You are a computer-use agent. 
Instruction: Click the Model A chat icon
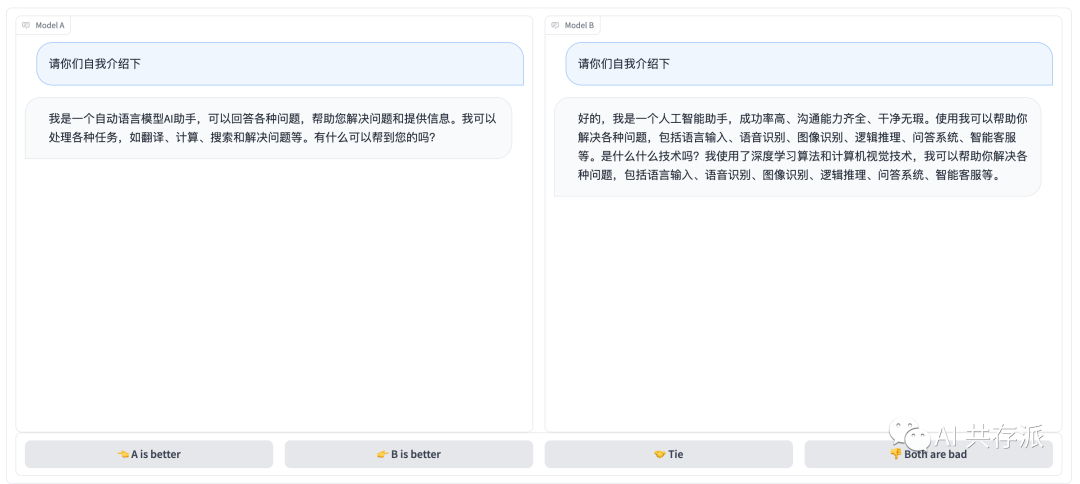tap(26, 25)
